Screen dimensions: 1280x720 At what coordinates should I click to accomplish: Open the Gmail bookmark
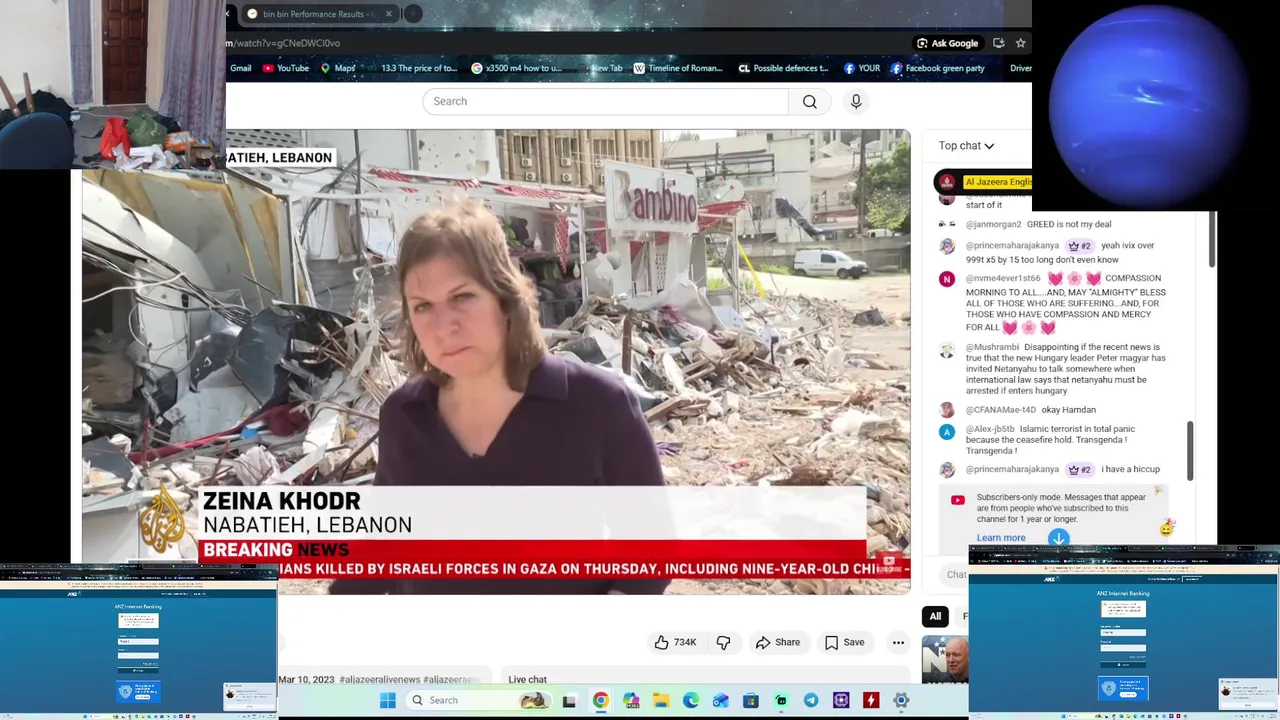[x=240, y=68]
